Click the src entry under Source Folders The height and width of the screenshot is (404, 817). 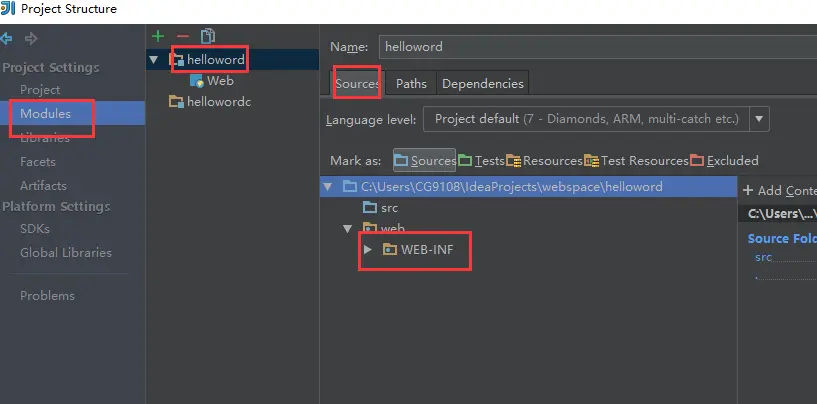(x=763, y=258)
